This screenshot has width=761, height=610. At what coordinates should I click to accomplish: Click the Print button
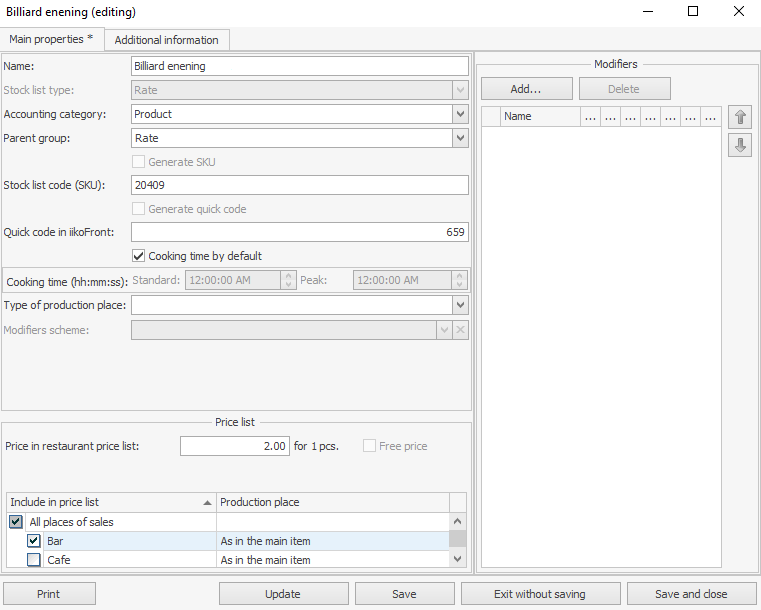point(49,594)
